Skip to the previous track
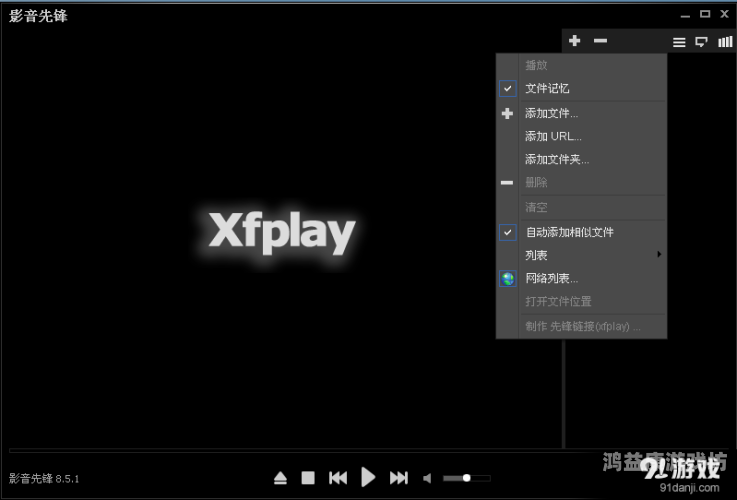 click(338, 478)
